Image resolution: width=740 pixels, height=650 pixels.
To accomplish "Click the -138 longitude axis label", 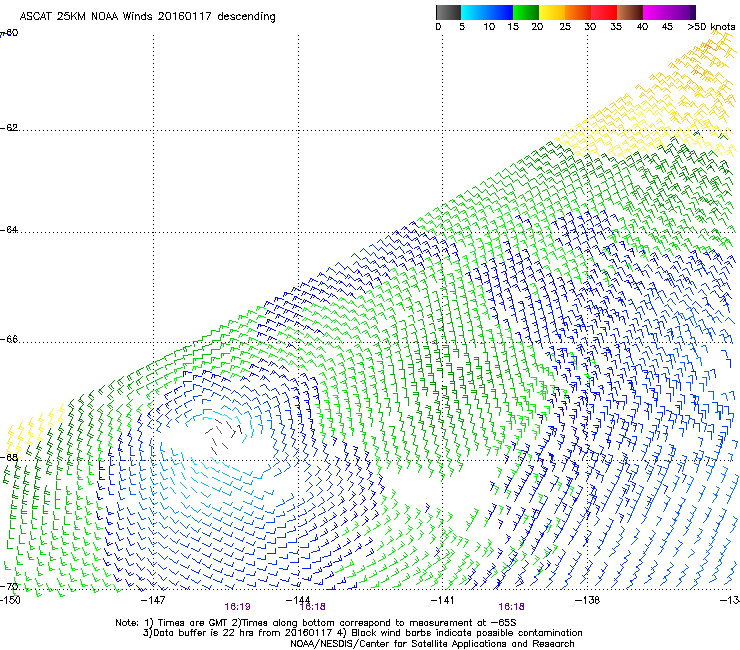I will click(x=587, y=599).
